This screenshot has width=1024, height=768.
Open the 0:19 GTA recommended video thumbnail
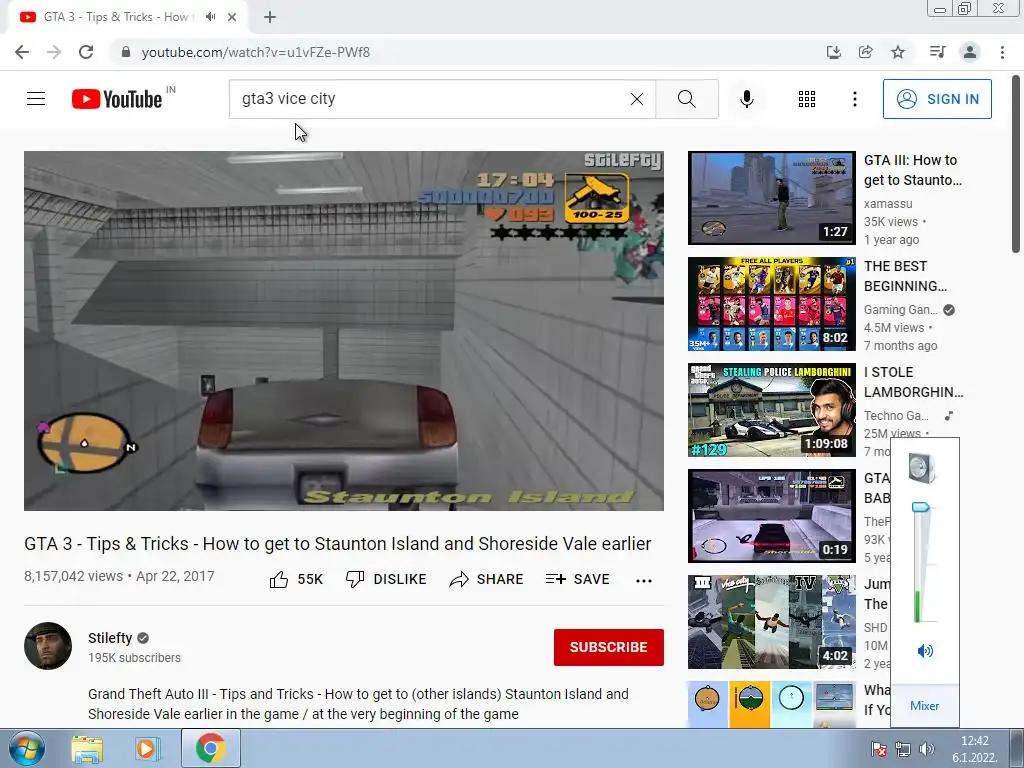tap(771, 516)
